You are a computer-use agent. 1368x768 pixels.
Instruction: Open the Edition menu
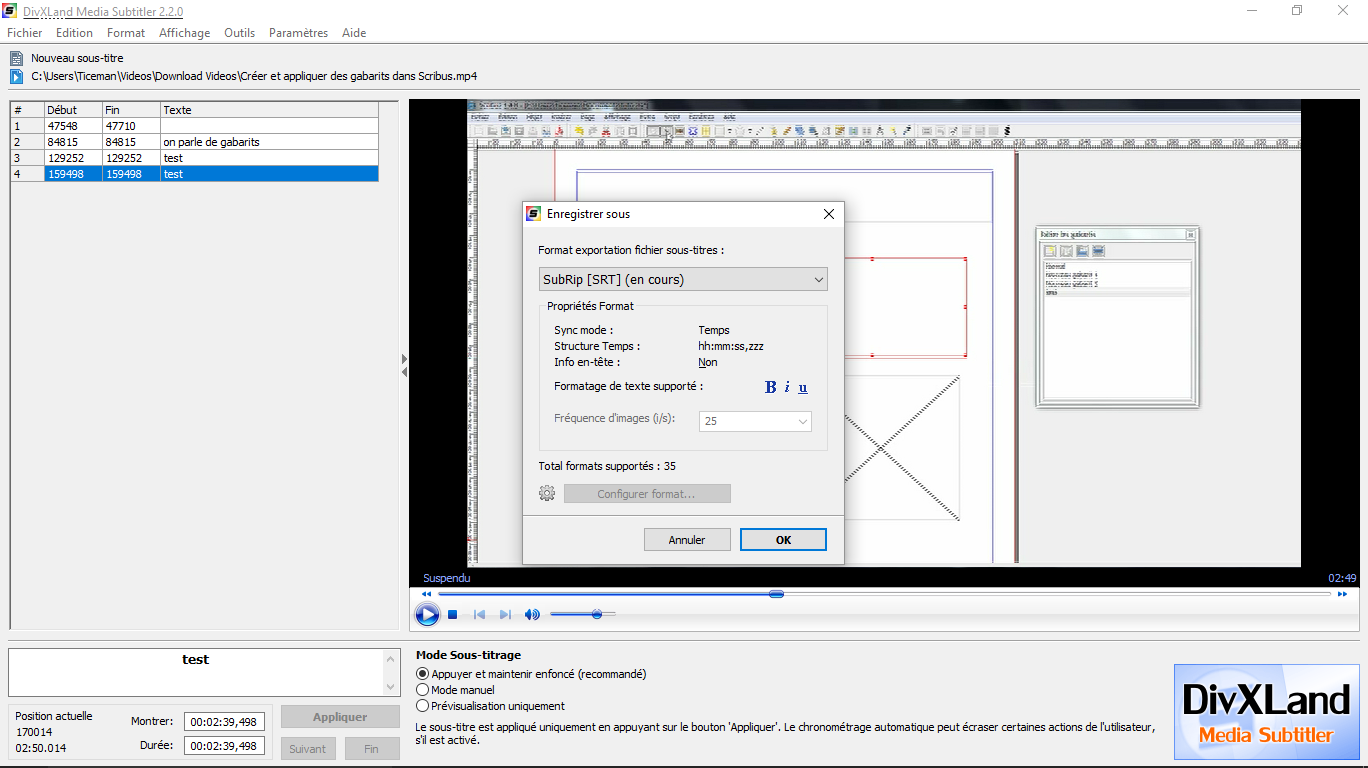(x=74, y=33)
